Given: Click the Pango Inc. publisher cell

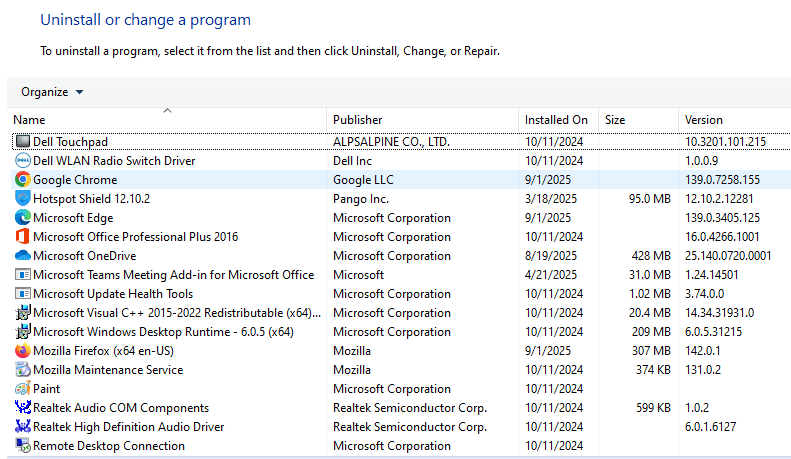Looking at the screenshot, I should pyautogui.click(x=361, y=199).
